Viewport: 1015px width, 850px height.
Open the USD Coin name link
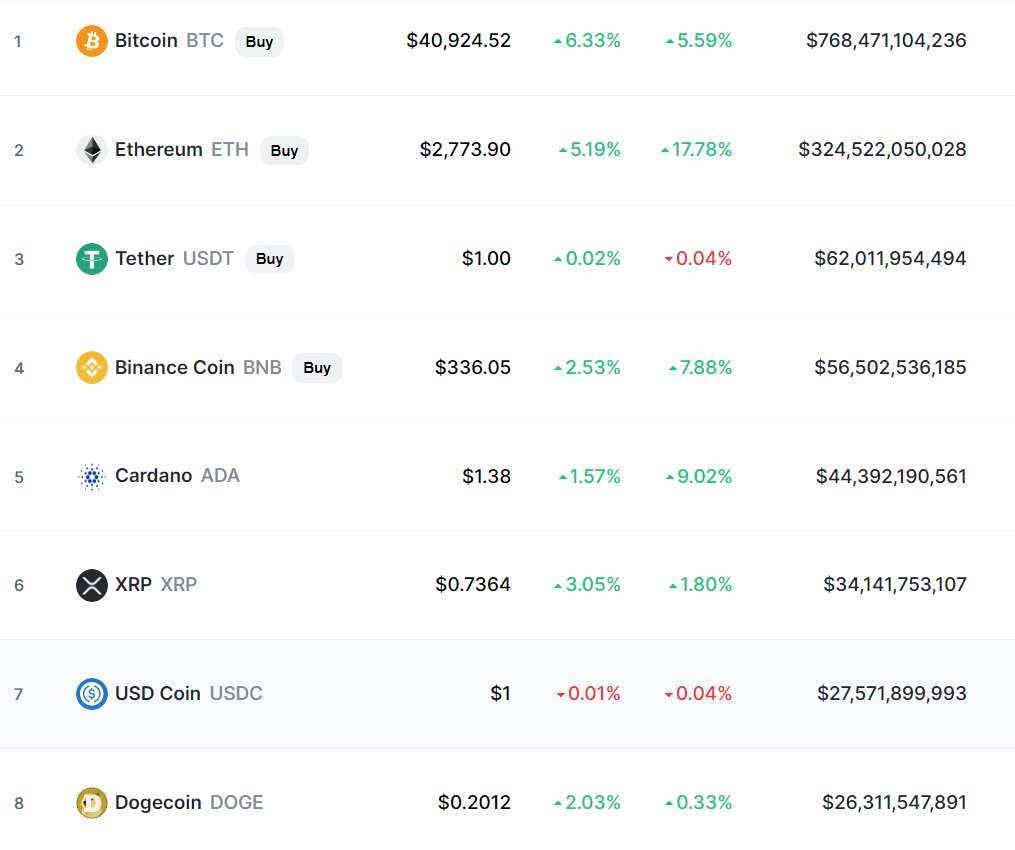[157, 693]
